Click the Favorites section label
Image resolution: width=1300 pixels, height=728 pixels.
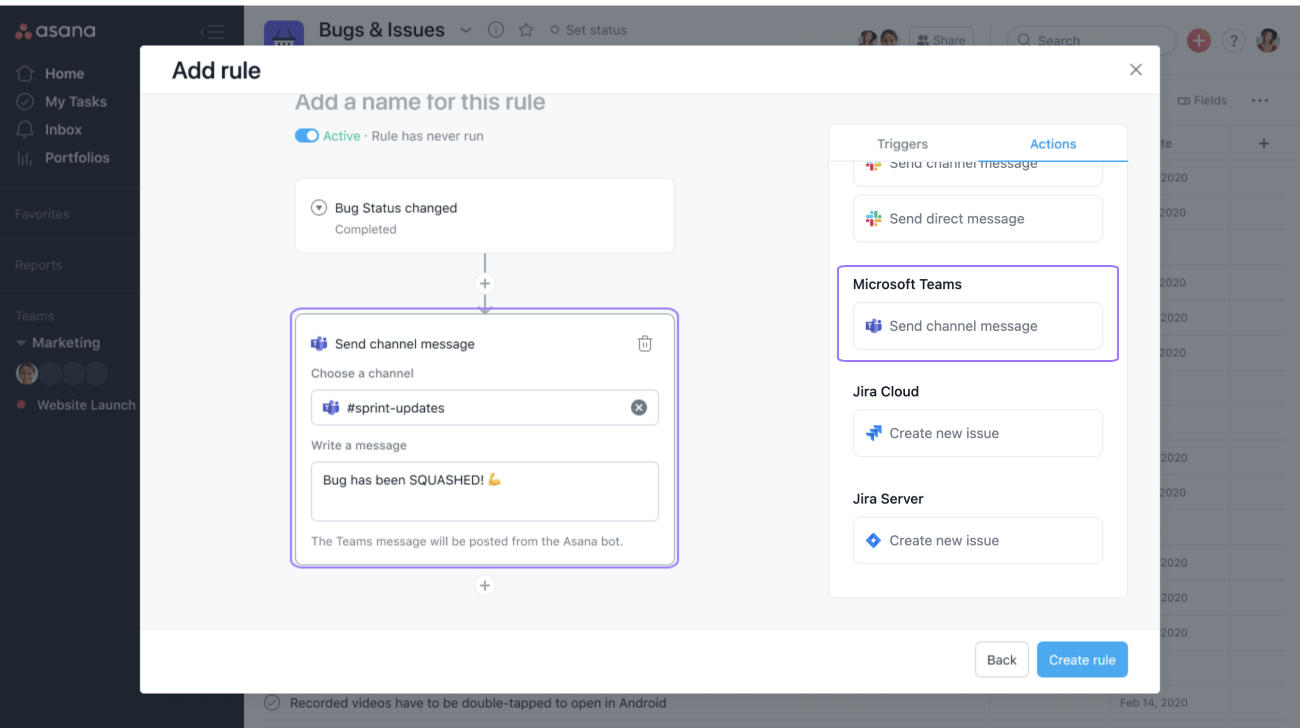tap(42, 214)
